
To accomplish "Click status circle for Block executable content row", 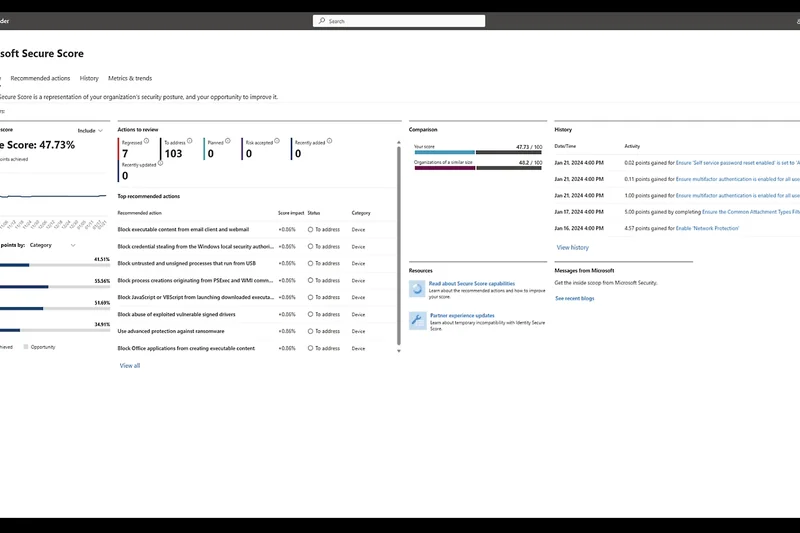I will pyautogui.click(x=310, y=230).
